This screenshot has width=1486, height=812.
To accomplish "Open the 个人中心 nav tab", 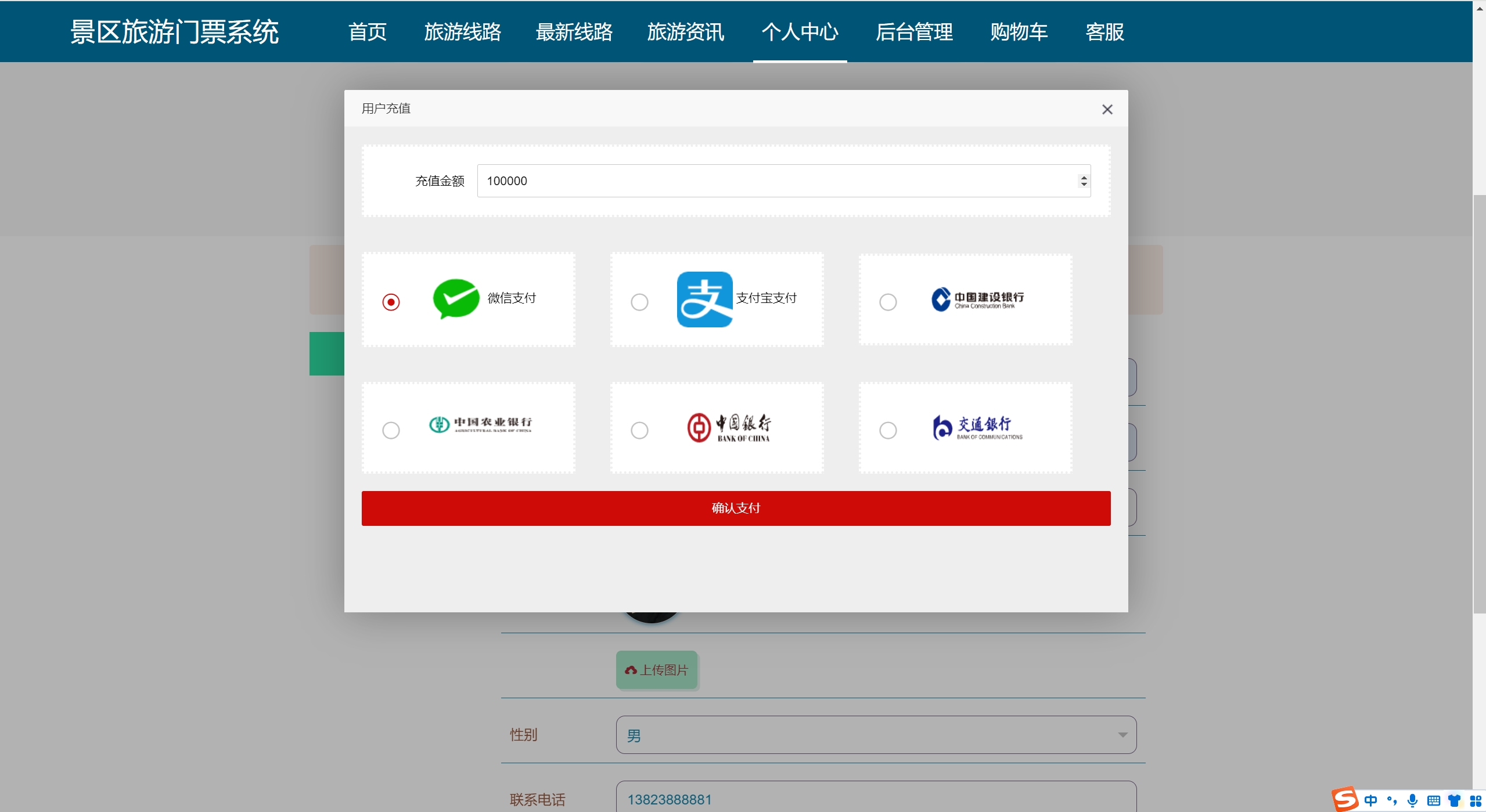I will click(x=800, y=32).
